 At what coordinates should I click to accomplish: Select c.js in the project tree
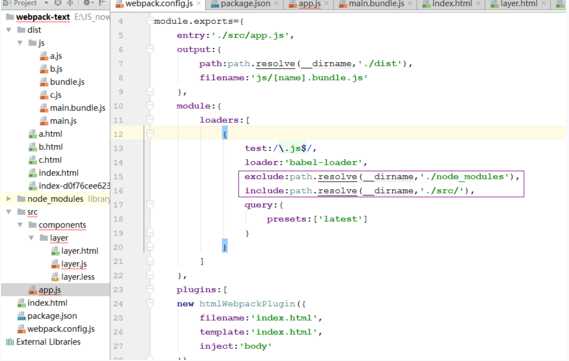tap(56, 95)
